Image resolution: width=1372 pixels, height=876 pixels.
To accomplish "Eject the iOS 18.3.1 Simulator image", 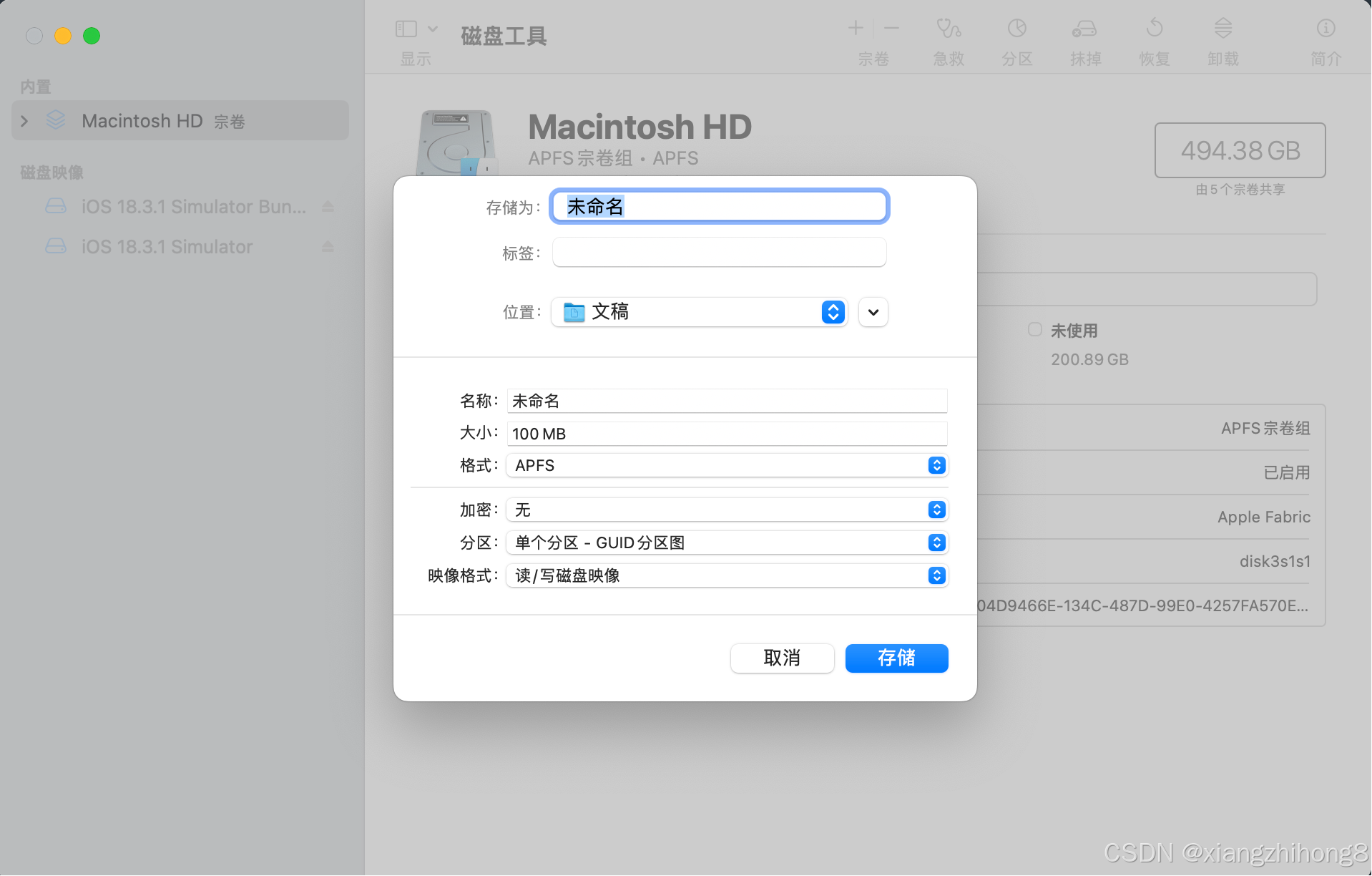I will [328, 247].
